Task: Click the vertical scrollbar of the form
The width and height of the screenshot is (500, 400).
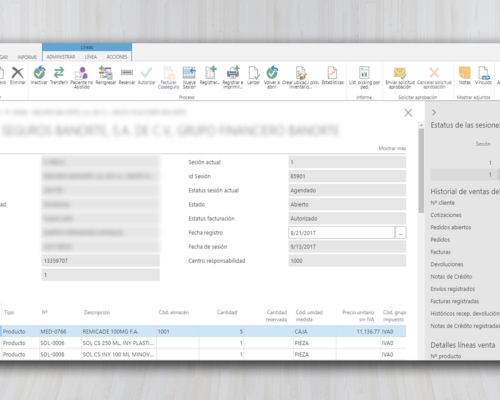Action: (421, 171)
